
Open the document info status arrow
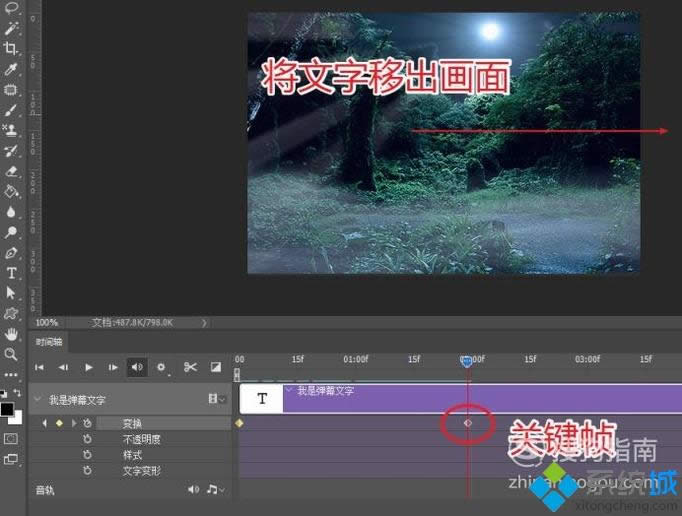click(204, 323)
